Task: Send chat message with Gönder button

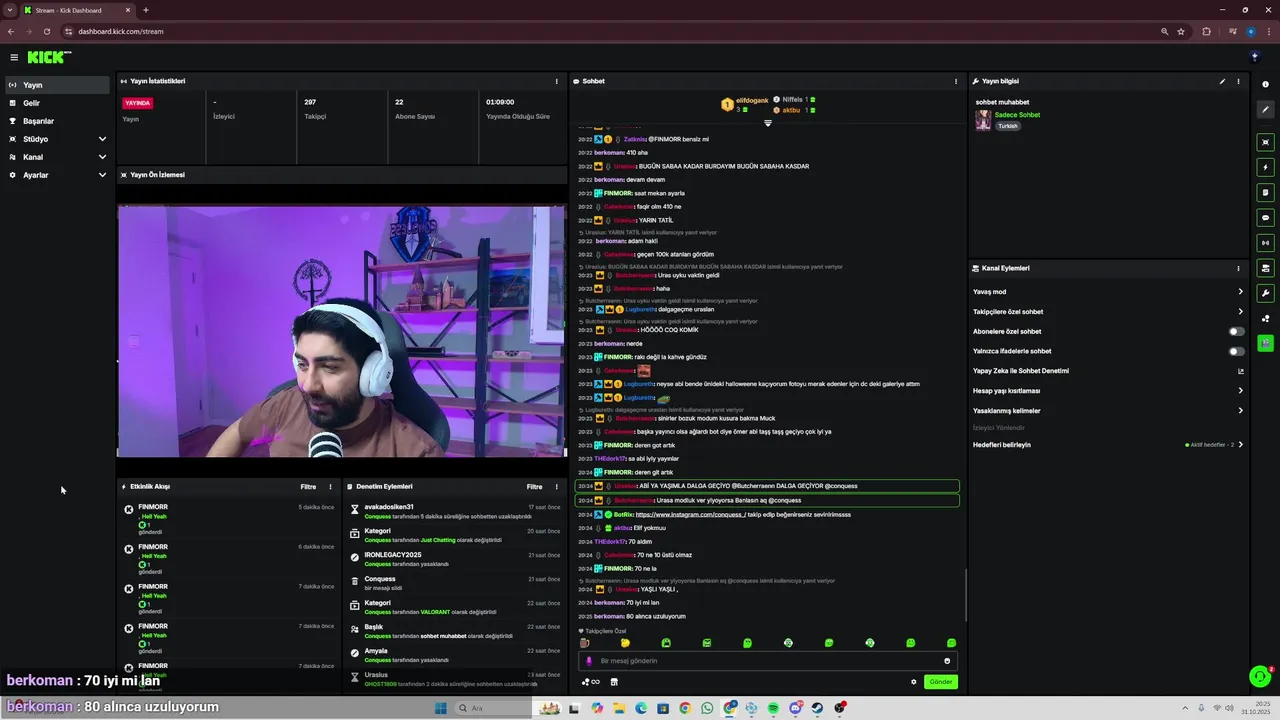Action: pos(941,682)
